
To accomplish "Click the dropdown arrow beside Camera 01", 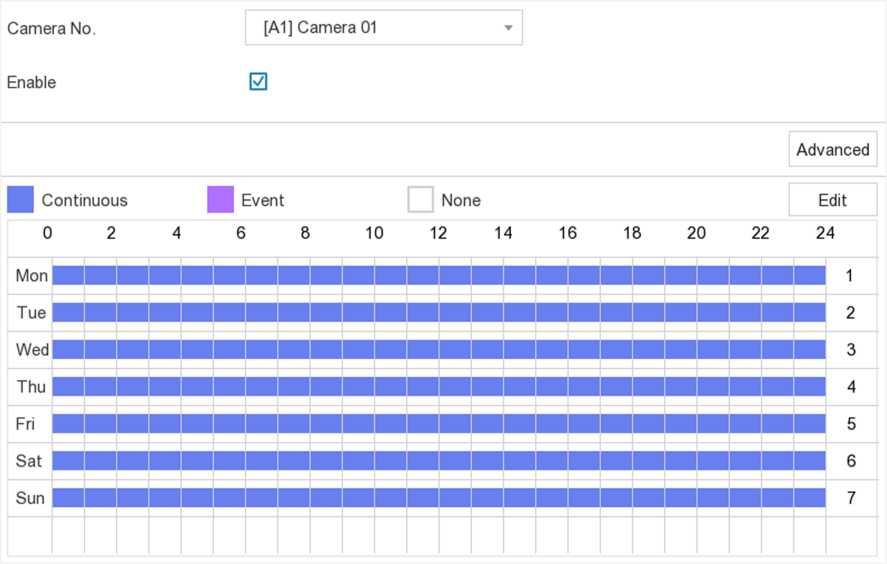I will tap(508, 28).
